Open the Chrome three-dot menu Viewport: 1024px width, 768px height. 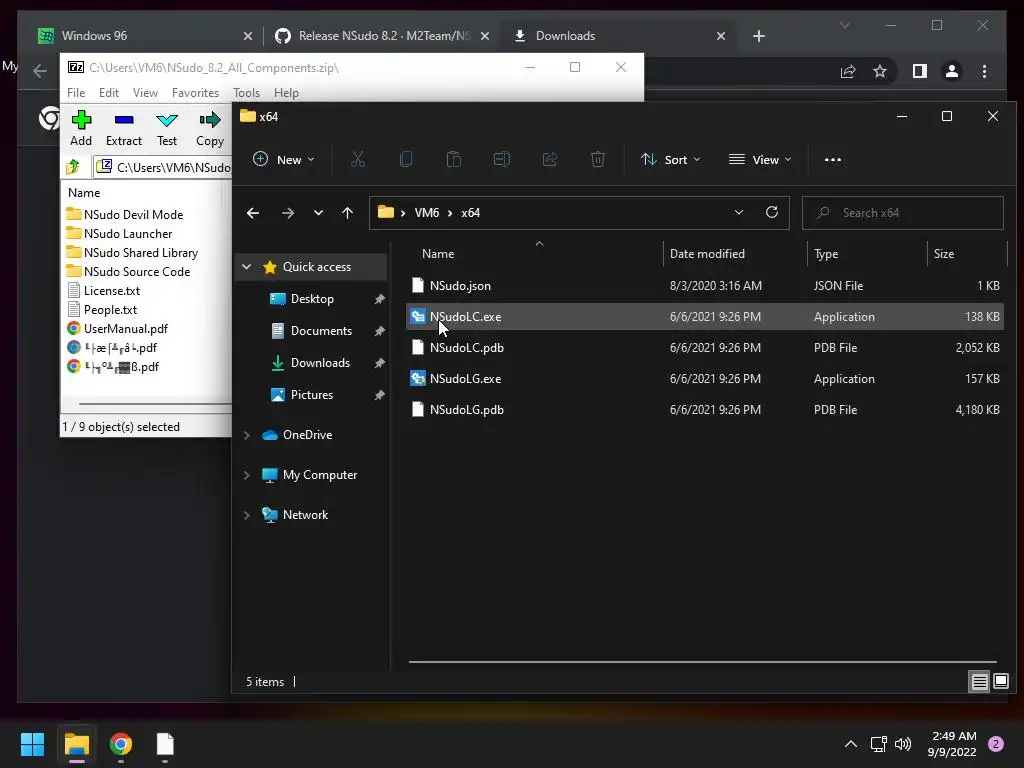984,71
